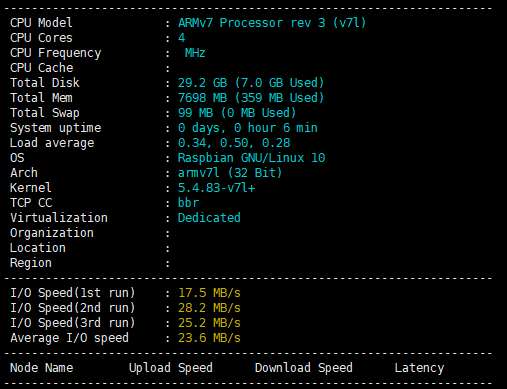Select the 1st run I/O speed 17.5 MB/s
507x389 pixels.
[209, 293]
